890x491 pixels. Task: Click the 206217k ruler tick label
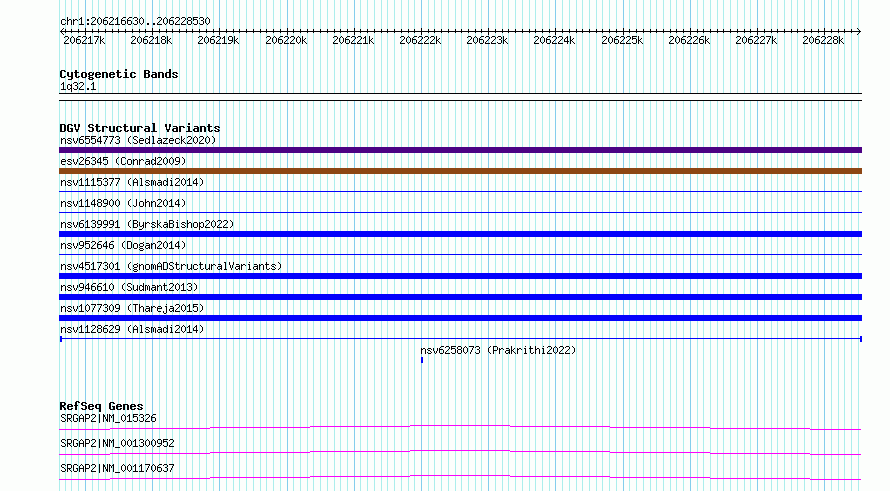tap(84, 40)
